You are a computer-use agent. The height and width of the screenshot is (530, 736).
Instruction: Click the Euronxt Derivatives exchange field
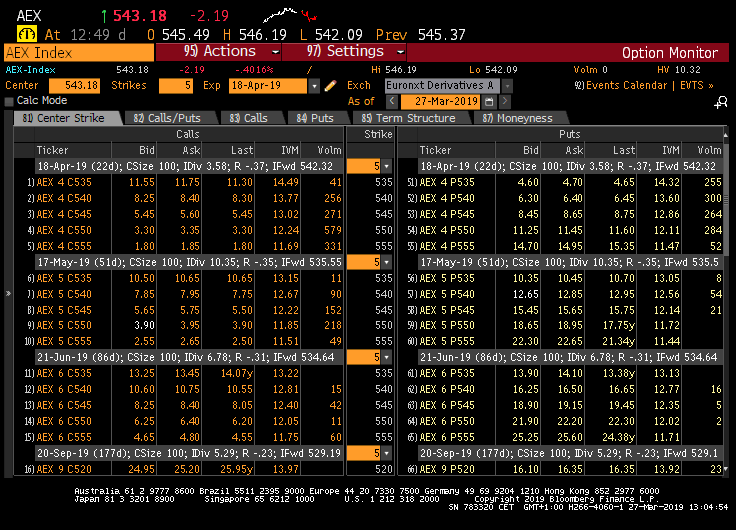443,86
